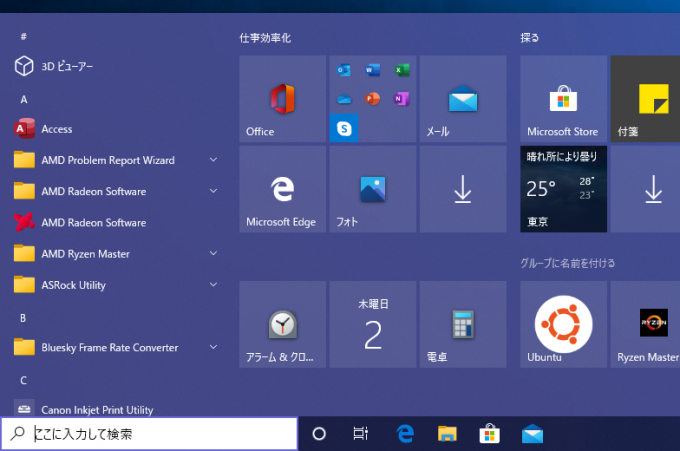Open the Office tile
Viewport: 680px width, 451px height.
point(282,98)
